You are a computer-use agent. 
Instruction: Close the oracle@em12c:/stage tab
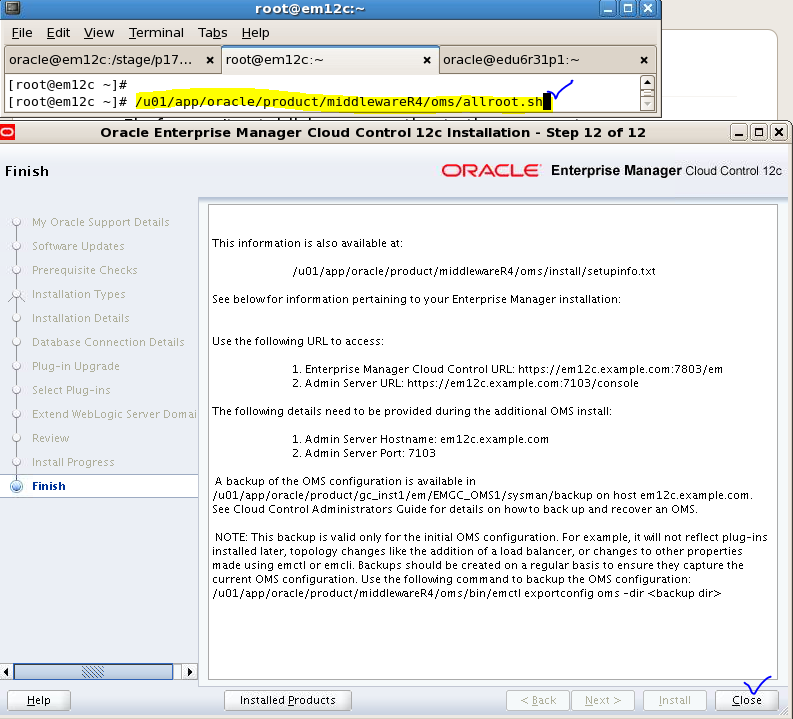[x=210, y=60]
